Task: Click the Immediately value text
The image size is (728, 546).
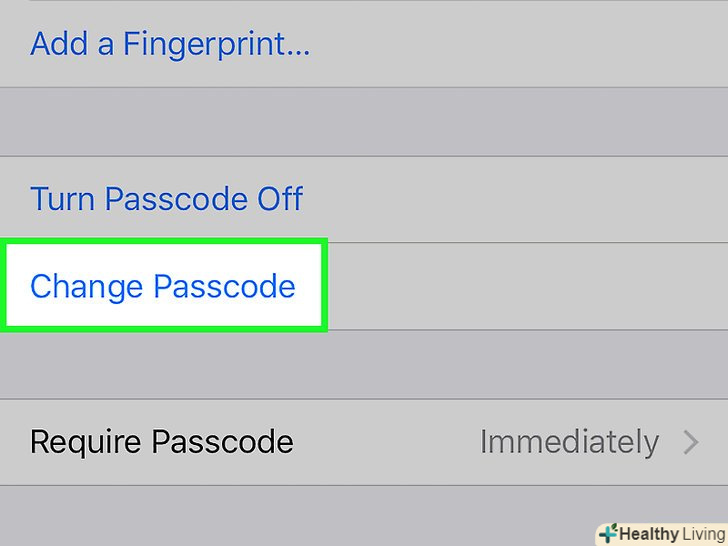Action: coord(569,442)
